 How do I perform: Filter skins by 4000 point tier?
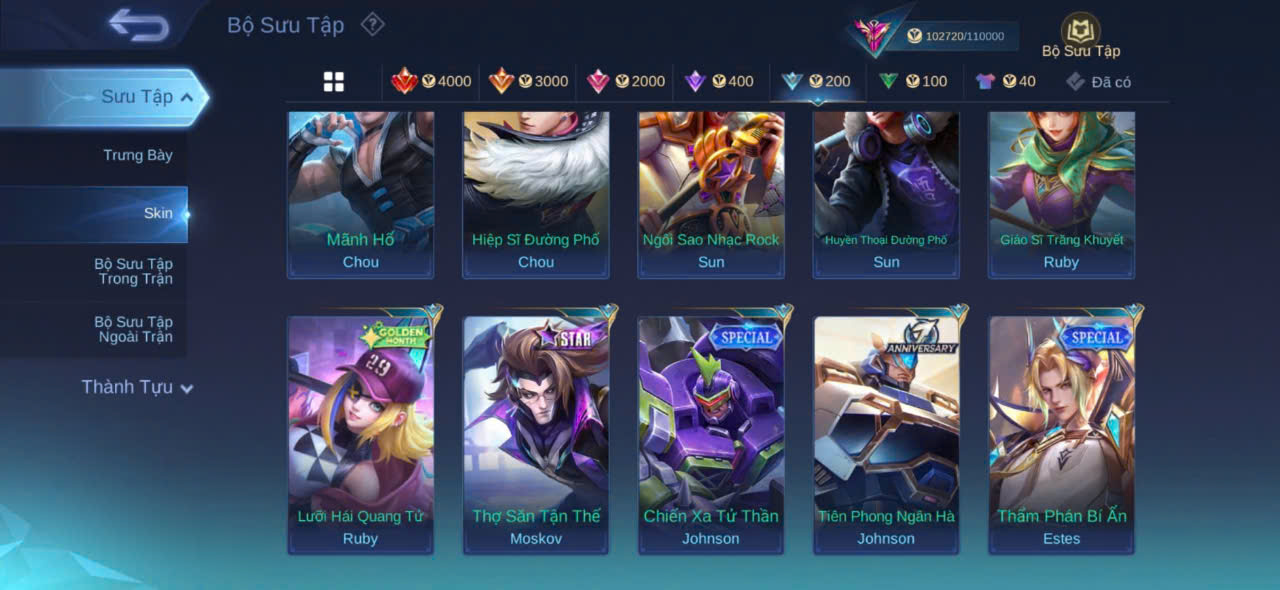tap(431, 81)
